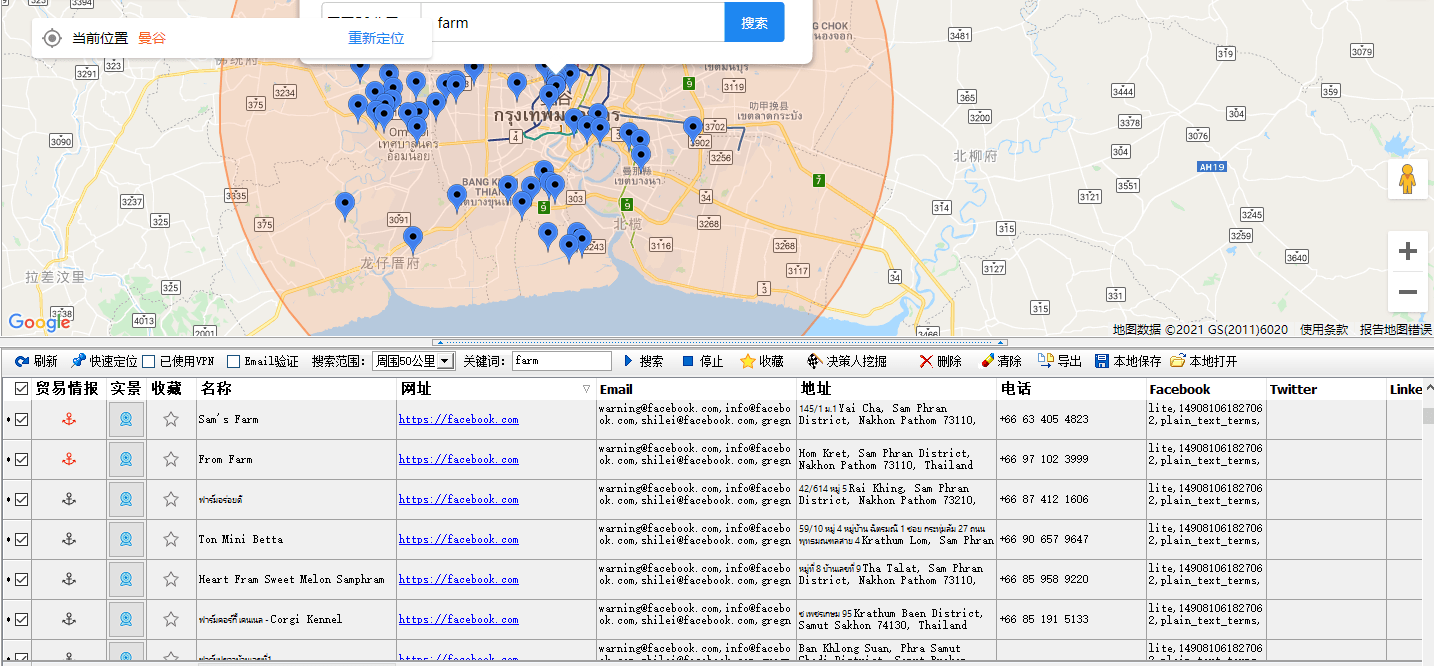This screenshot has width=1434, height=666.
Task: Click the blue 搜索 button on map
Action: coord(754,22)
